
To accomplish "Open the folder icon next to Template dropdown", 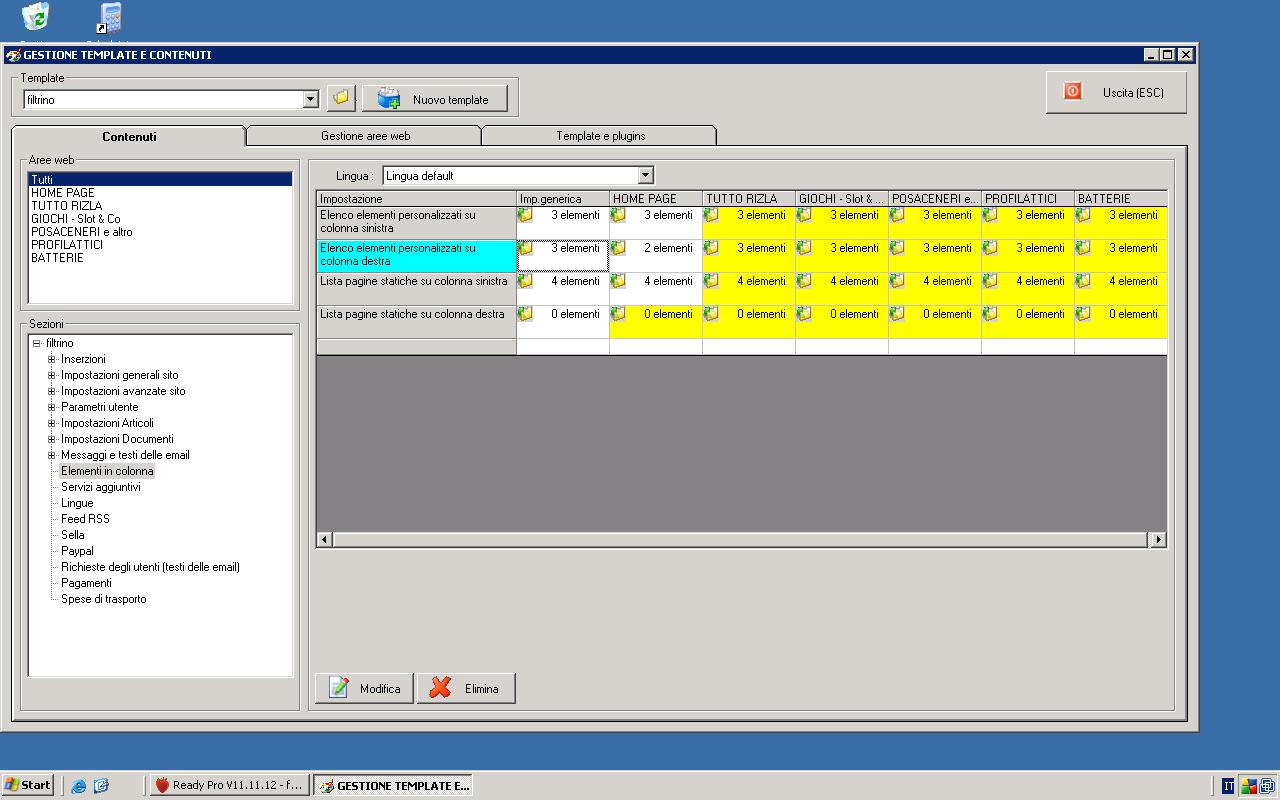I will coord(342,98).
